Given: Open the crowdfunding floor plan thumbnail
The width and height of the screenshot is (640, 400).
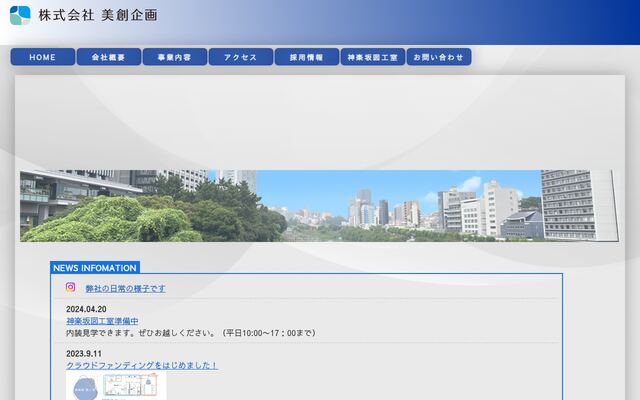Looking at the screenshot, I should [x=116, y=386].
